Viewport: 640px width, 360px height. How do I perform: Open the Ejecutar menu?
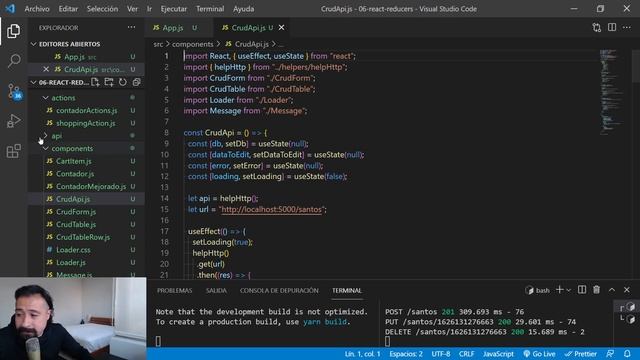pyautogui.click(x=173, y=9)
